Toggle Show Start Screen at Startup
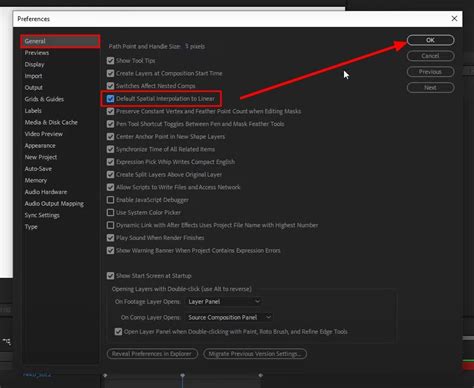474x388 pixels. coord(110,276)
